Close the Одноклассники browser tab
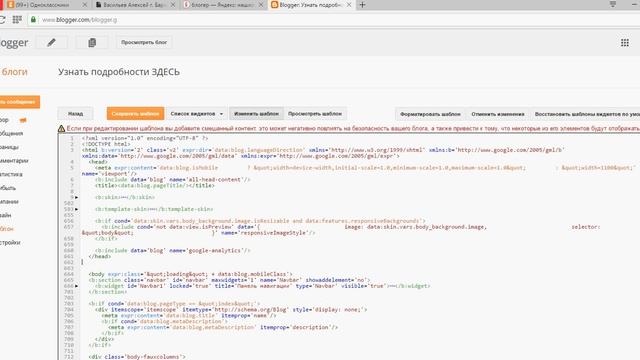 click(84, 5)
